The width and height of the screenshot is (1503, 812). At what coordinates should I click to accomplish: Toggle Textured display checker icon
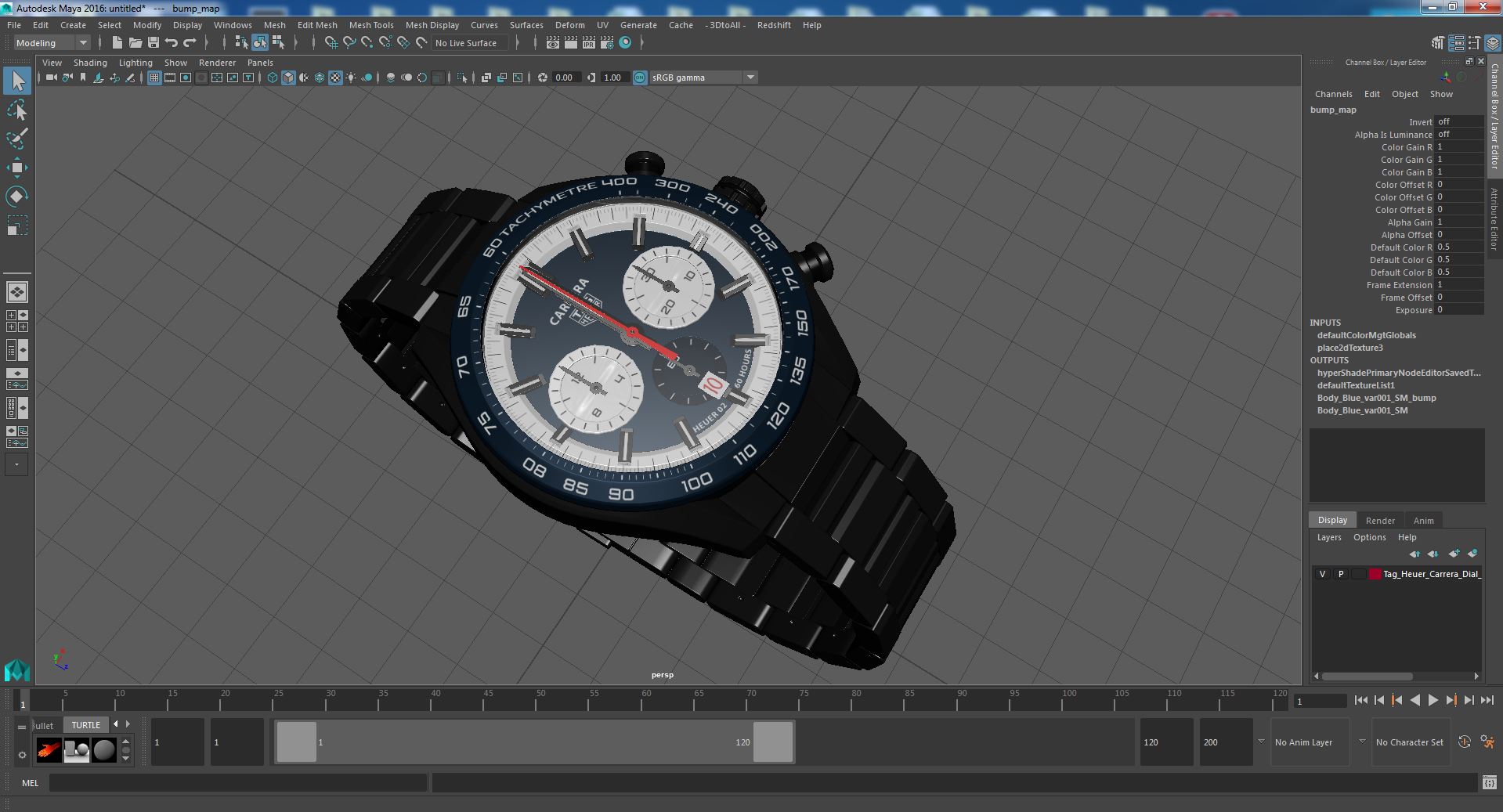coord(335,78)
